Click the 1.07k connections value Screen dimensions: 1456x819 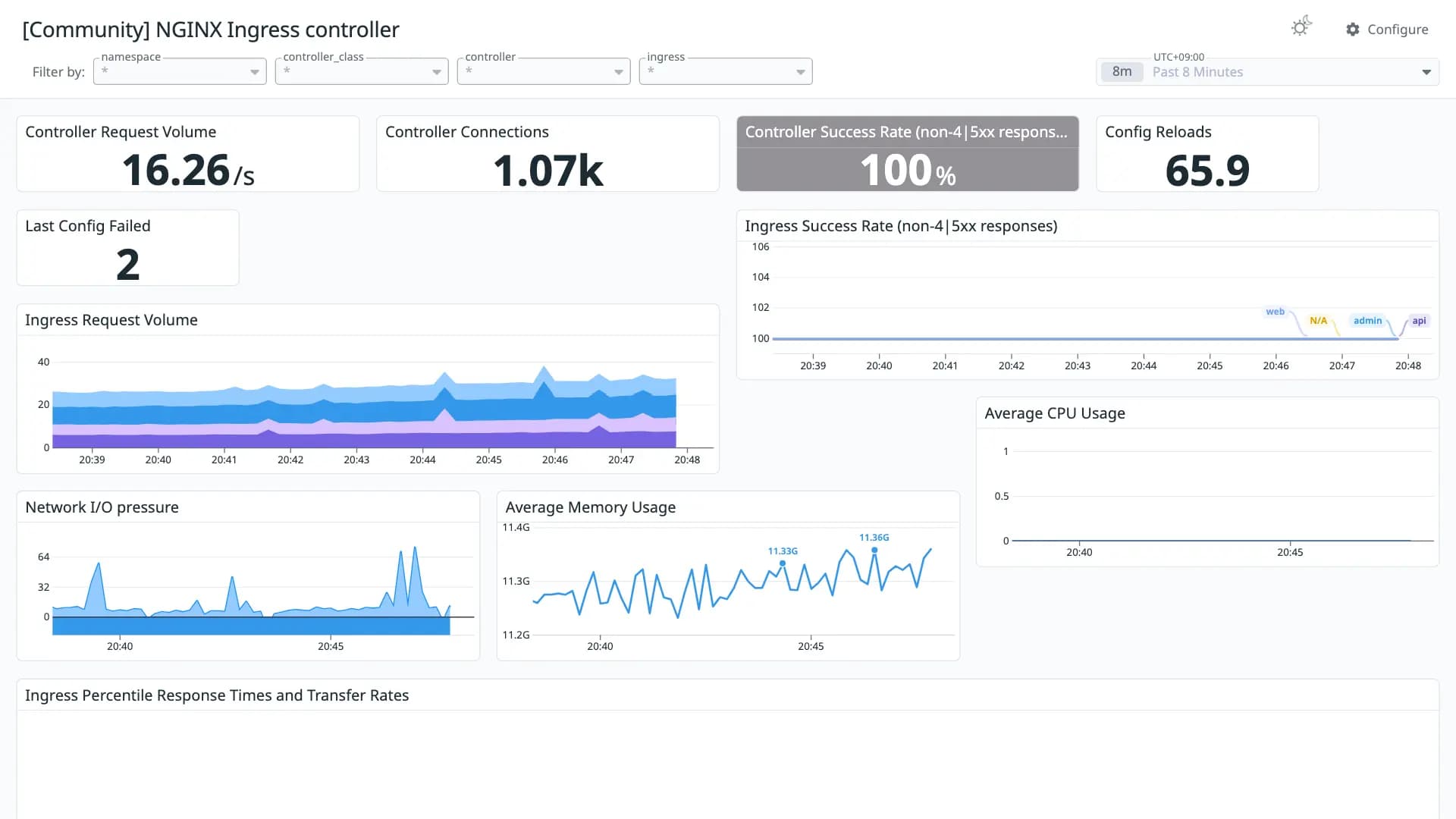548,170
